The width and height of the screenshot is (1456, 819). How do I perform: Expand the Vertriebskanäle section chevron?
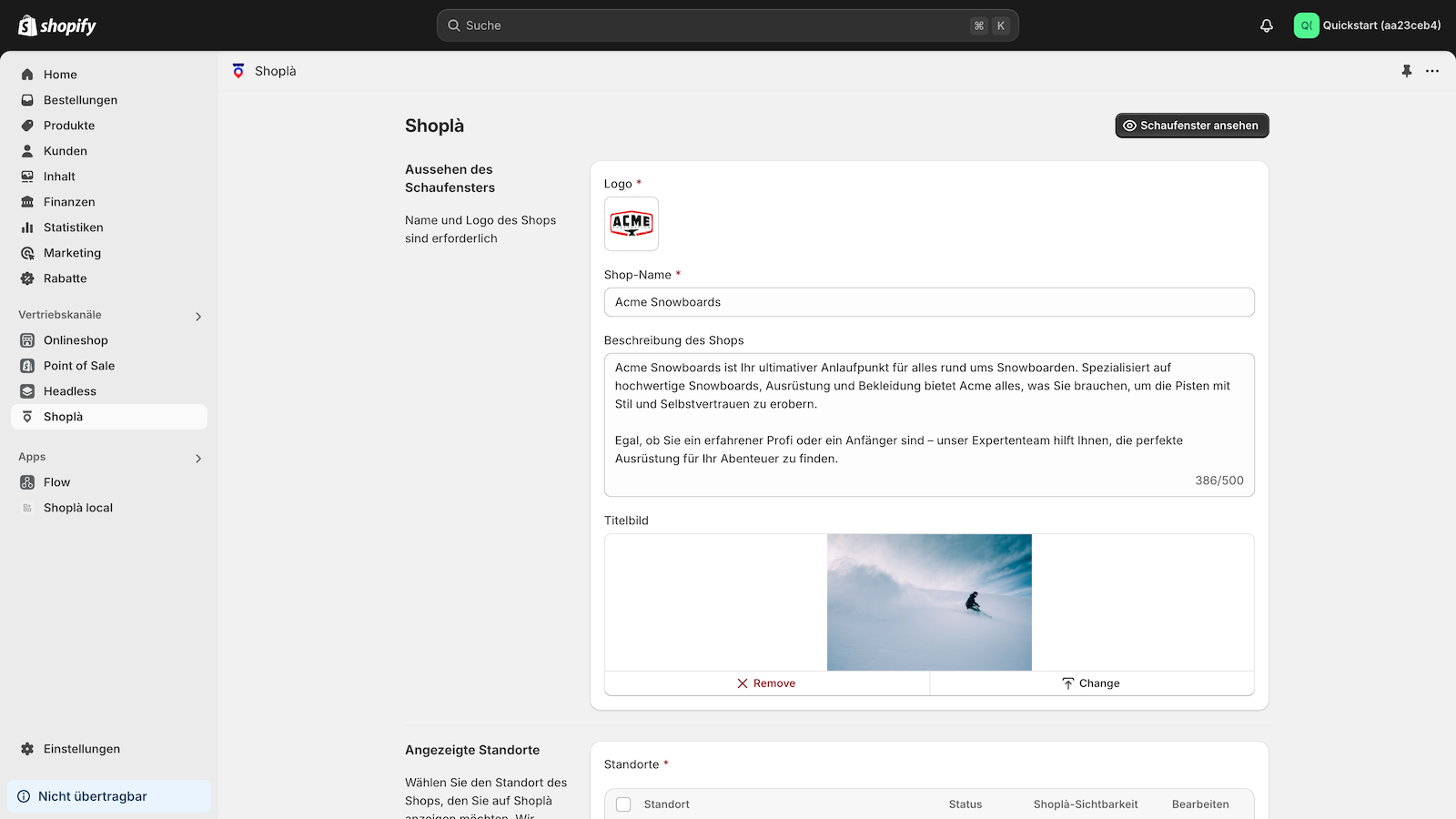click(198, 317)
